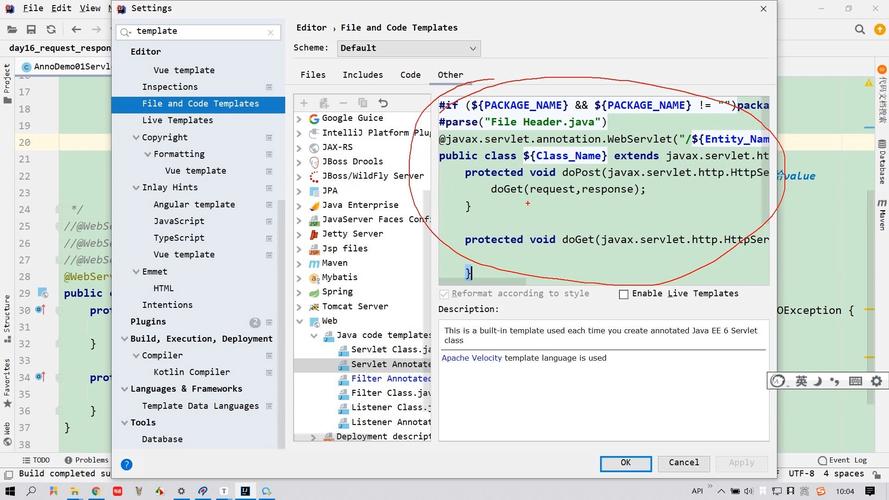Screen dimensions: 889x500
Task: Open the Favorites tool window side tab
Action: 7,383
